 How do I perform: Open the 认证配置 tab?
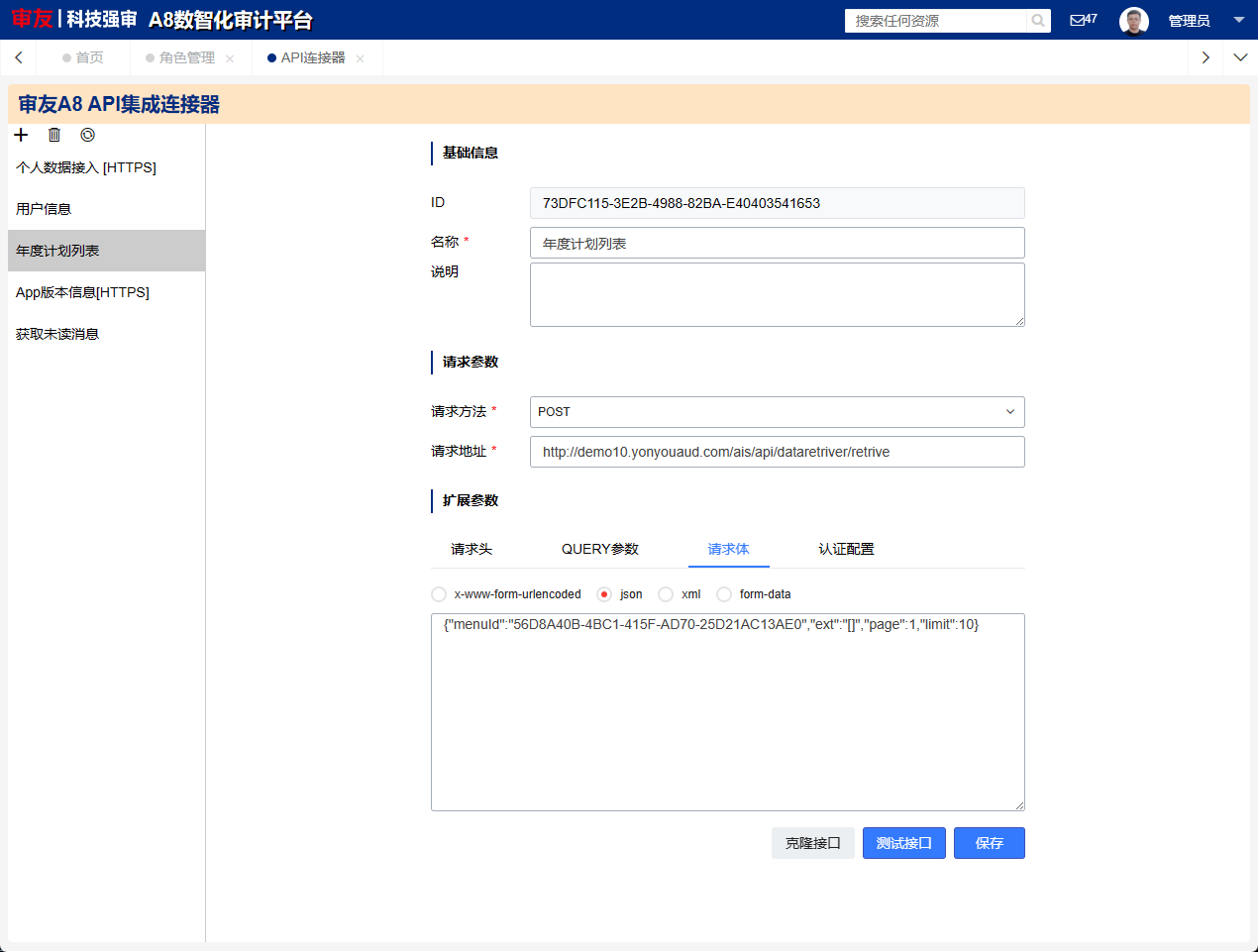click(846, 549)
